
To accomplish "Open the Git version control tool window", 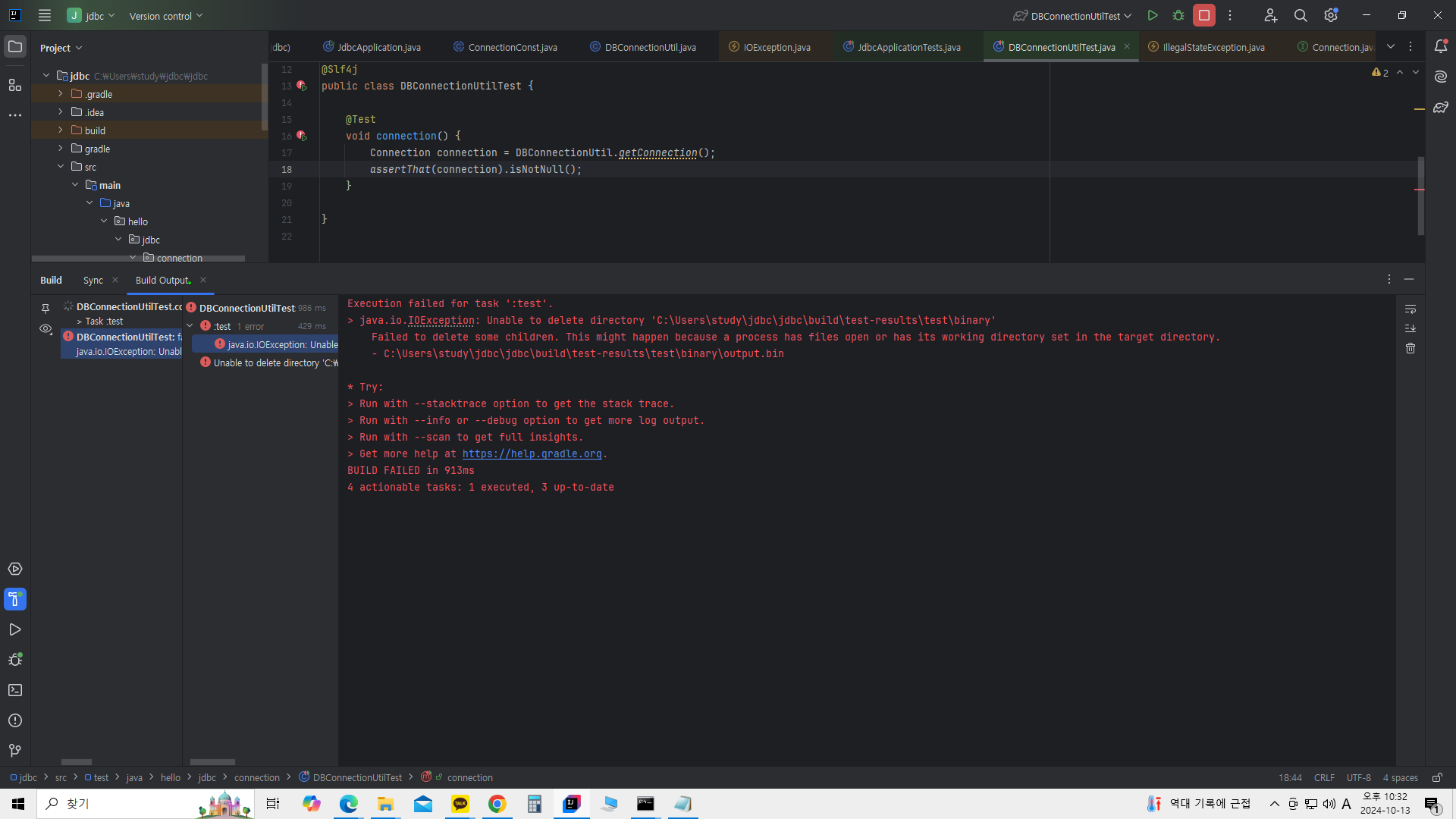I will click(x=15, y=751).
